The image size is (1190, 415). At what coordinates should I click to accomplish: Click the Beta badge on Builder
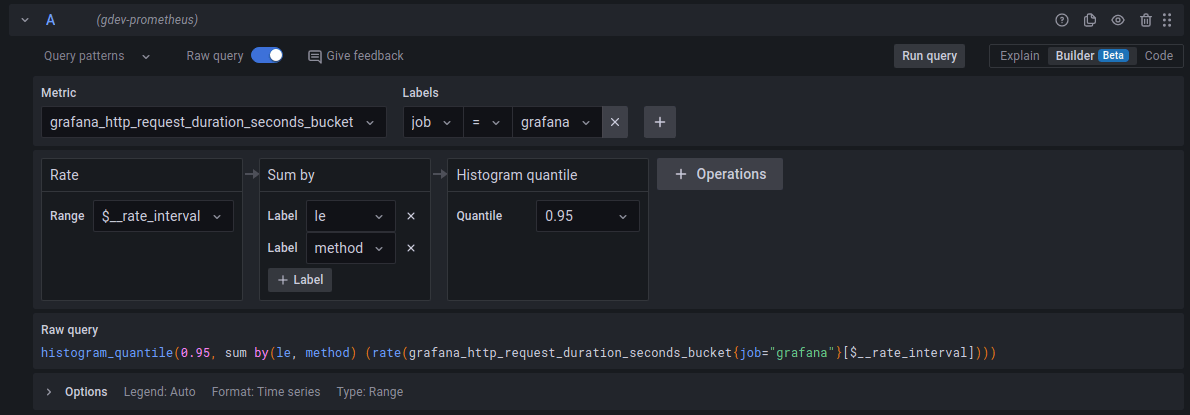(x=1113, y=56)
